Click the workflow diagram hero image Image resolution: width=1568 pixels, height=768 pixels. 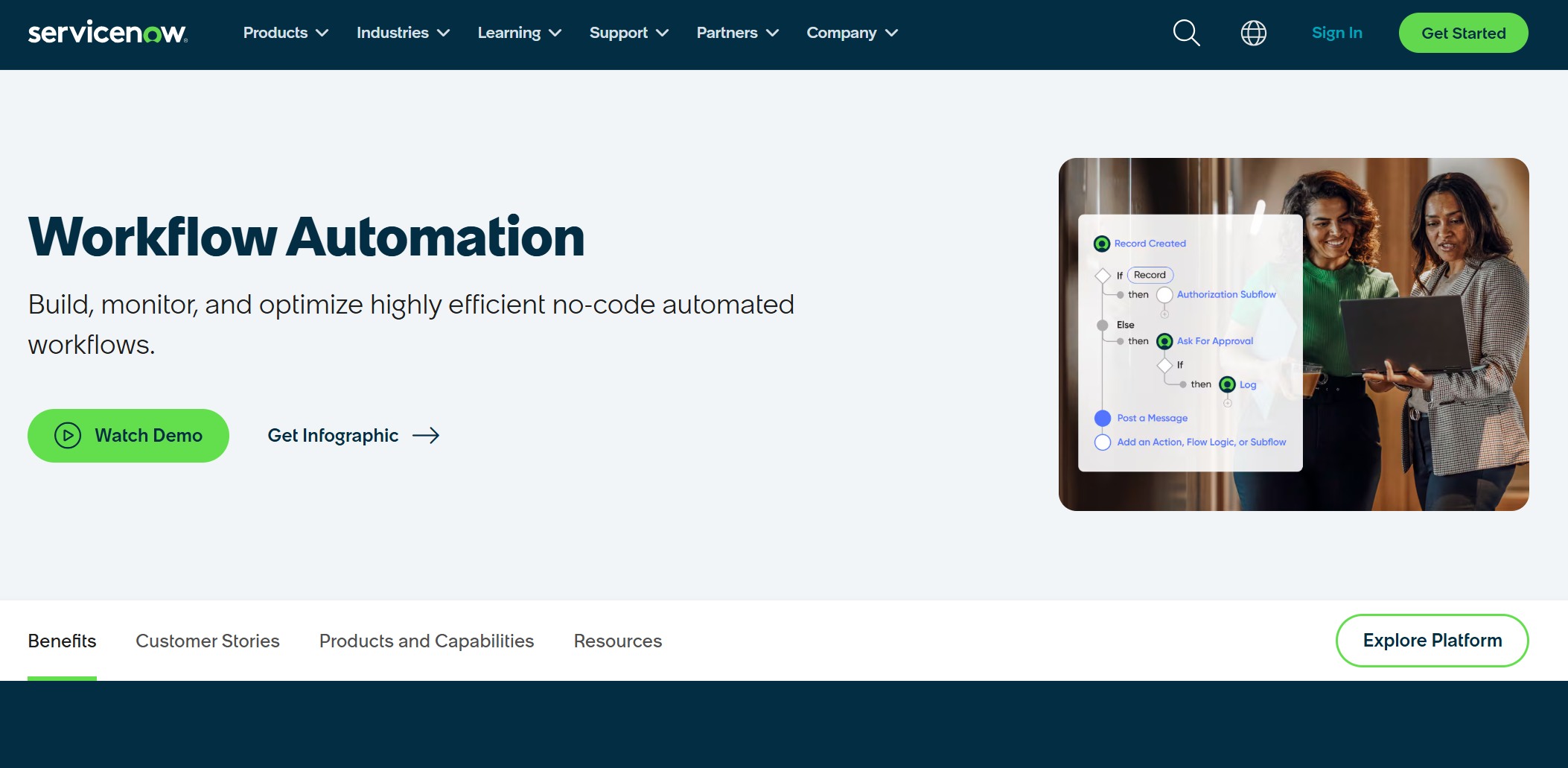click(1293, 334)
